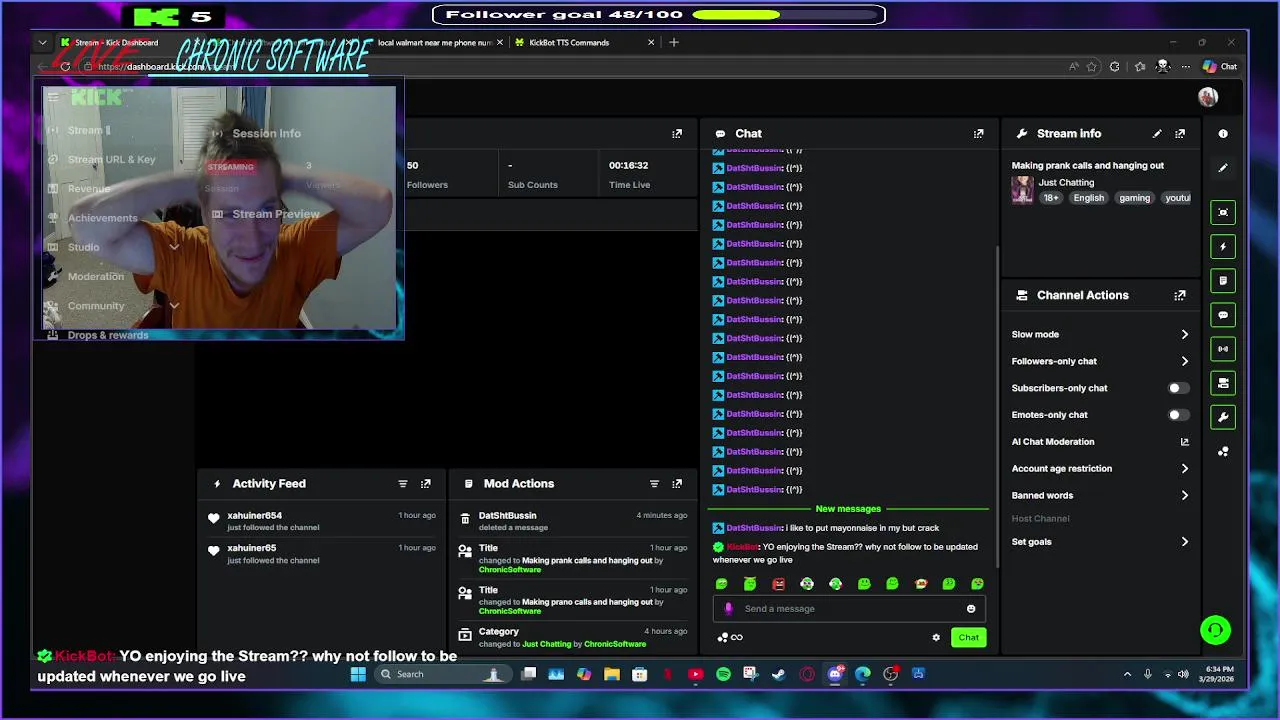
Task: Toggle the broadcast signal widget in sidebar
Action: [x=1222, y=349]
